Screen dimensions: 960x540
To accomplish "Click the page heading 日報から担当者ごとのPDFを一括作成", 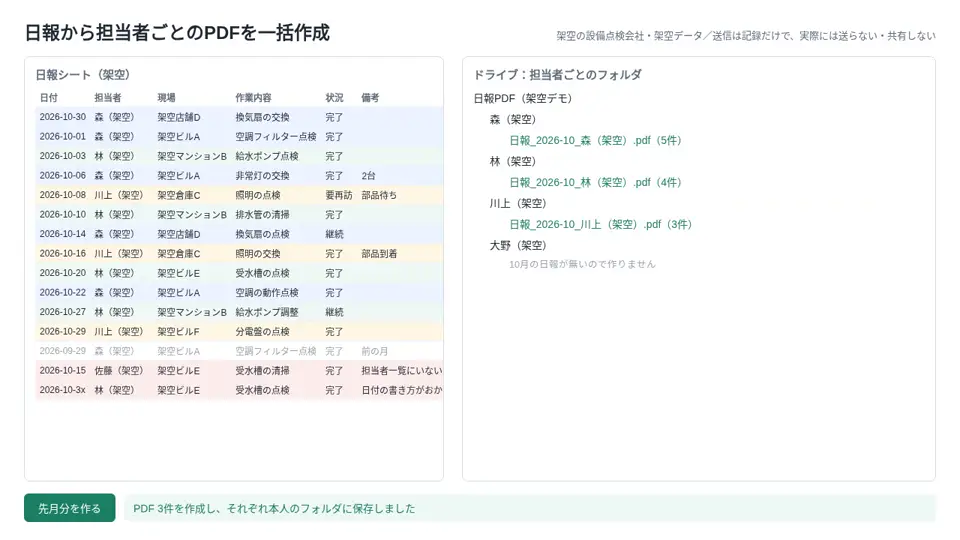I will tap(177, 32).
